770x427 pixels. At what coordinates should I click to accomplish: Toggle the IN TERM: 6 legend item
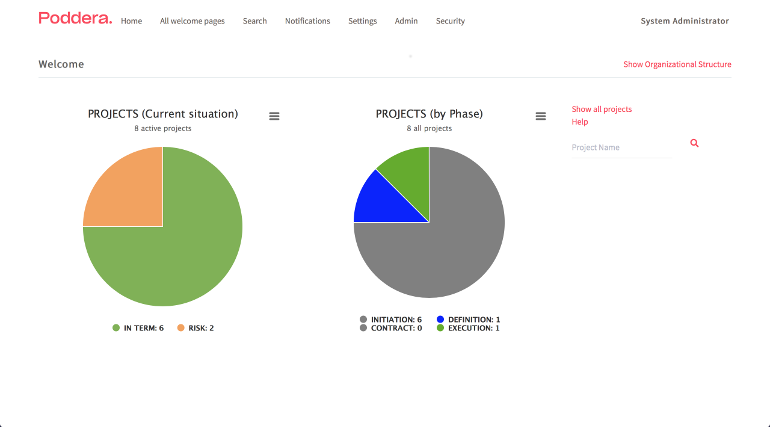point(138,328)
